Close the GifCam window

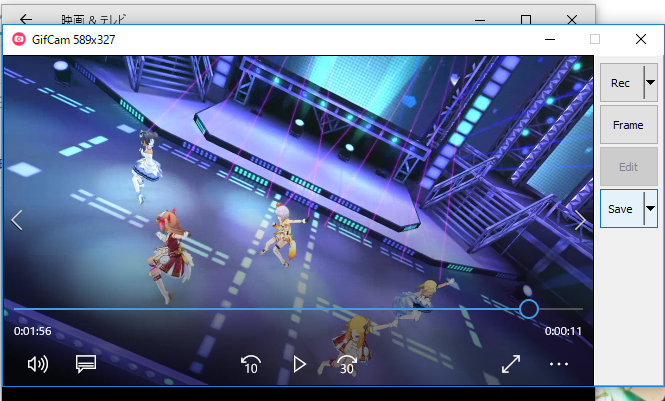pyautogui.click(x=641, y=39)
